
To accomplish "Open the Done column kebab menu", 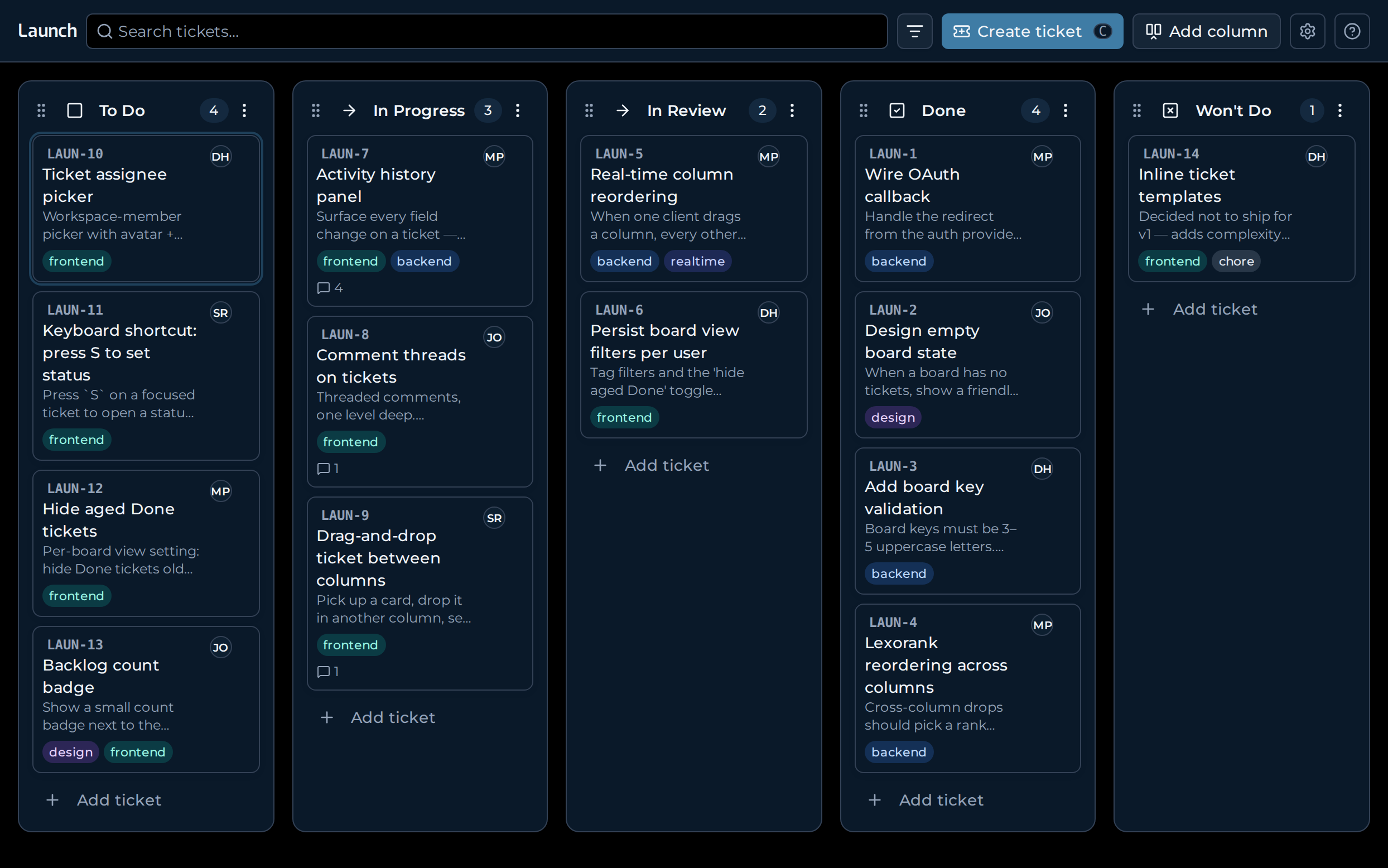I will click(1066, 110).
